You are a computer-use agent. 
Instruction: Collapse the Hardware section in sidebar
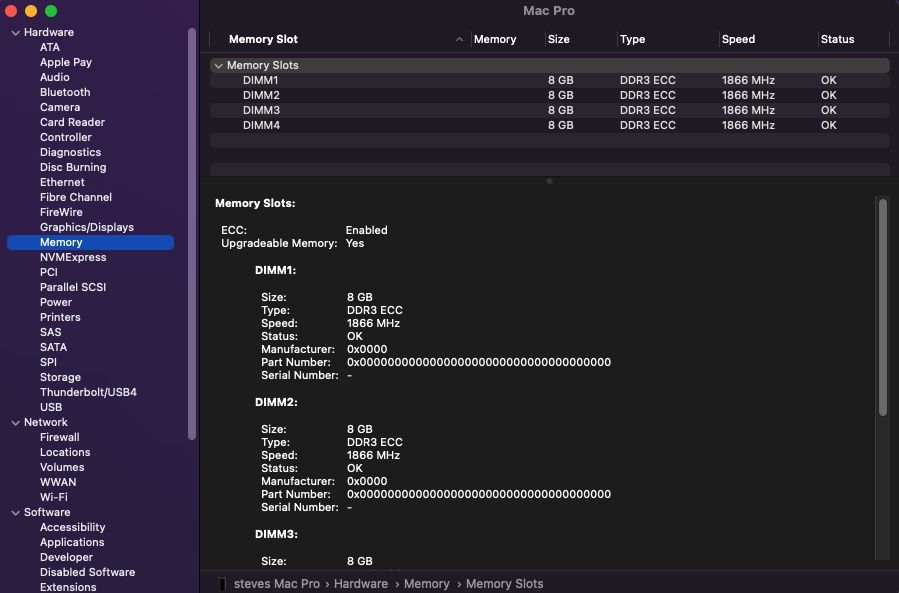15,32
